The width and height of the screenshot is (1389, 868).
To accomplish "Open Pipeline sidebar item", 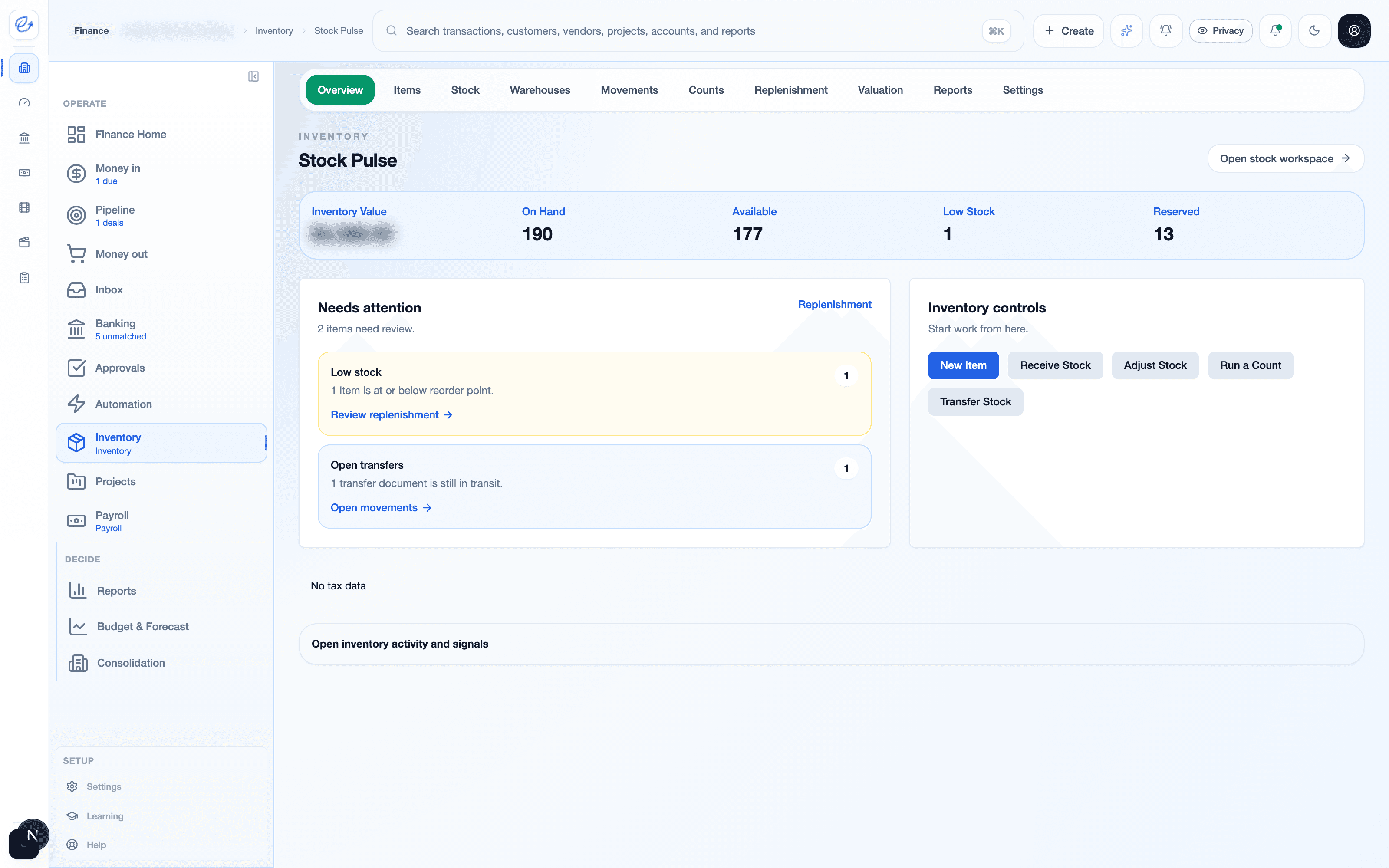I will point(161,215).
